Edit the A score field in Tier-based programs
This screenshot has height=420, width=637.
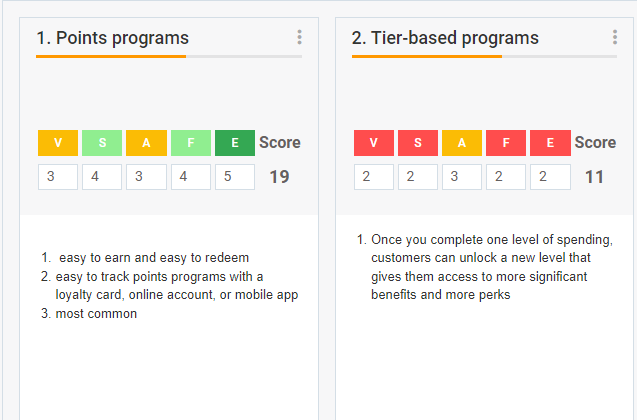(462, 177)
